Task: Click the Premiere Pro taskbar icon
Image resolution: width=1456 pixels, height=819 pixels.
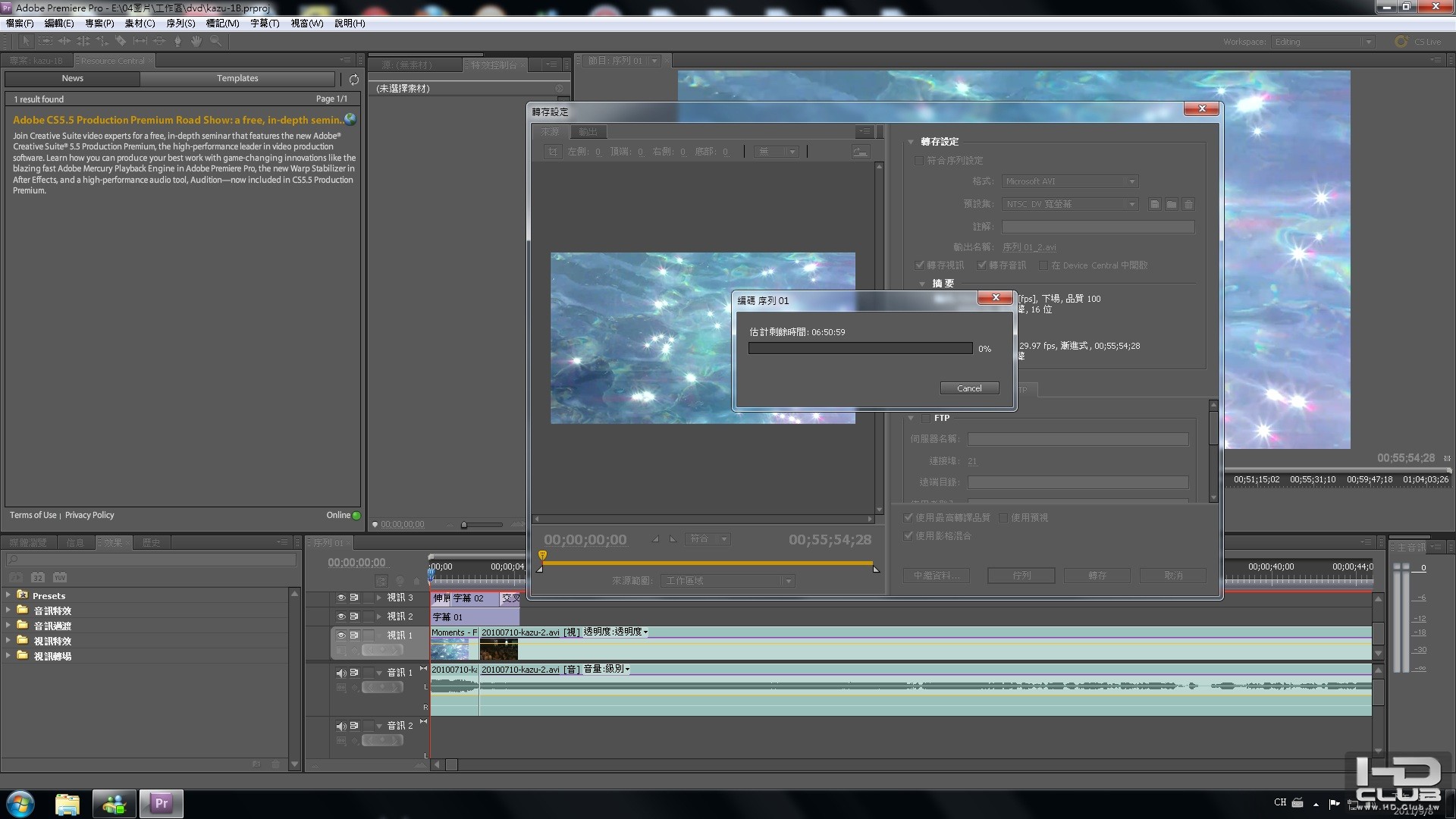Action: [x=161, y=804]
